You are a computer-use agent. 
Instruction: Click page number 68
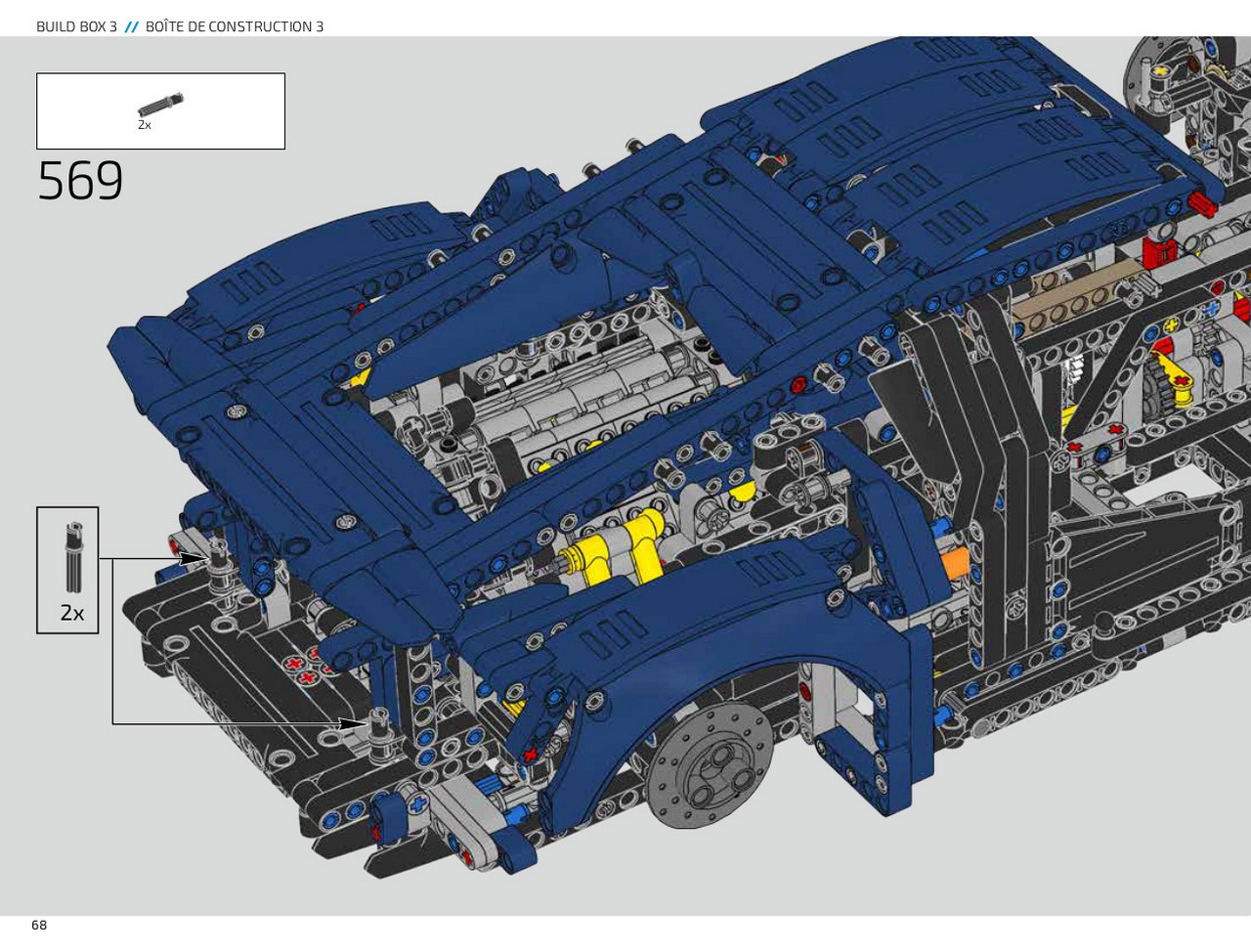point(39,925)
